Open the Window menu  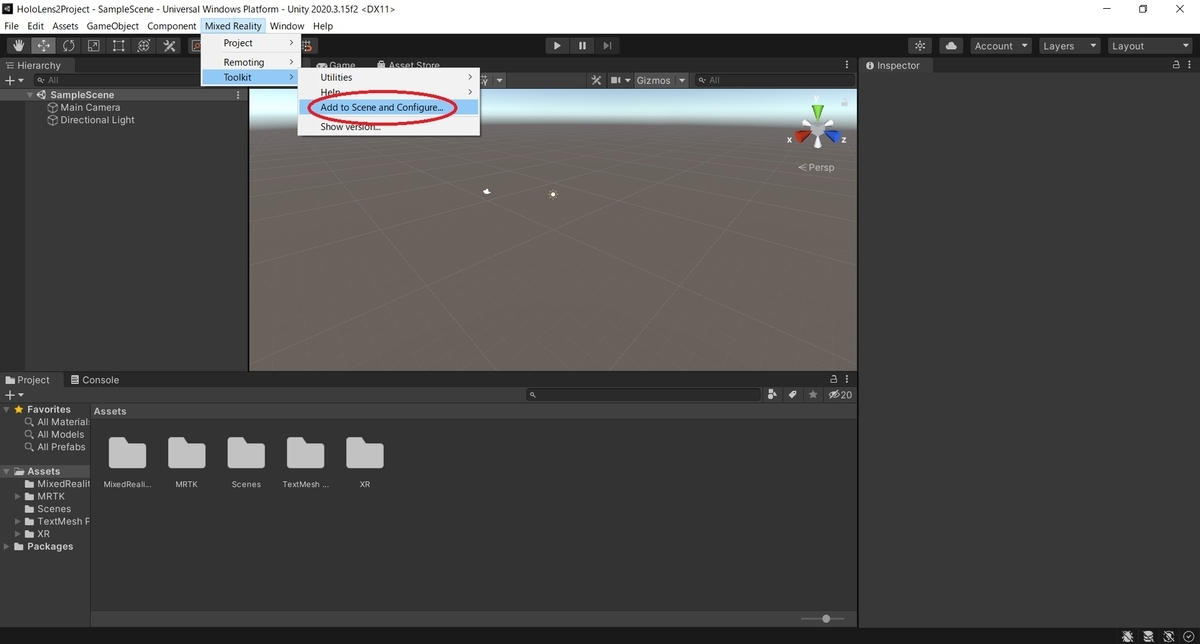[287, 26]
